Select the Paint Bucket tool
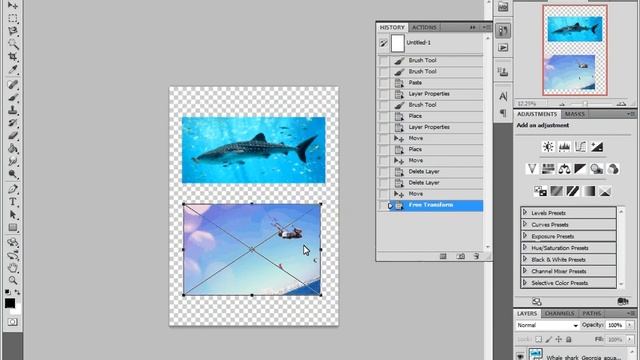Screen dimensions: 640x360 [x=13, y=148]
